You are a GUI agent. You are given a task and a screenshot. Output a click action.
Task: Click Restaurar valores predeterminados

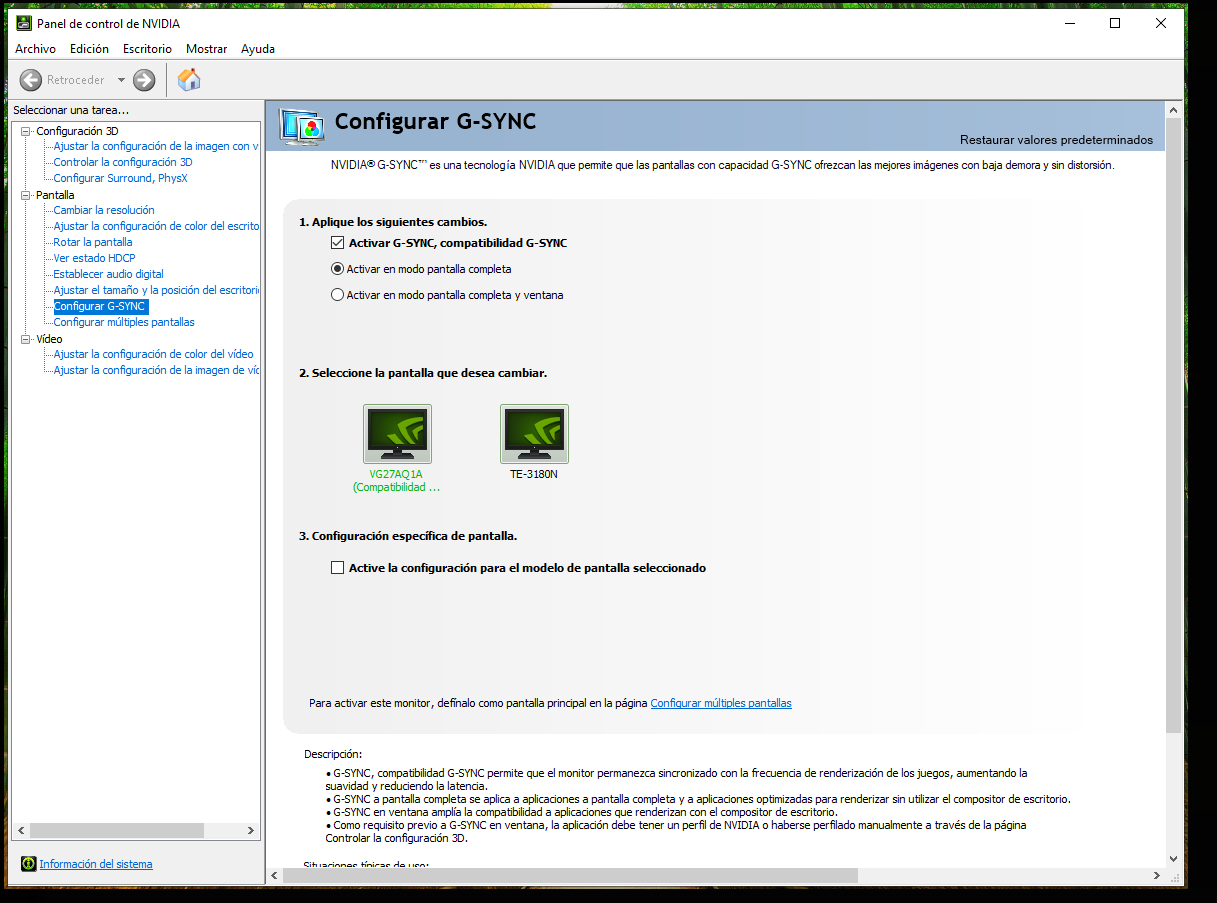1056,140
